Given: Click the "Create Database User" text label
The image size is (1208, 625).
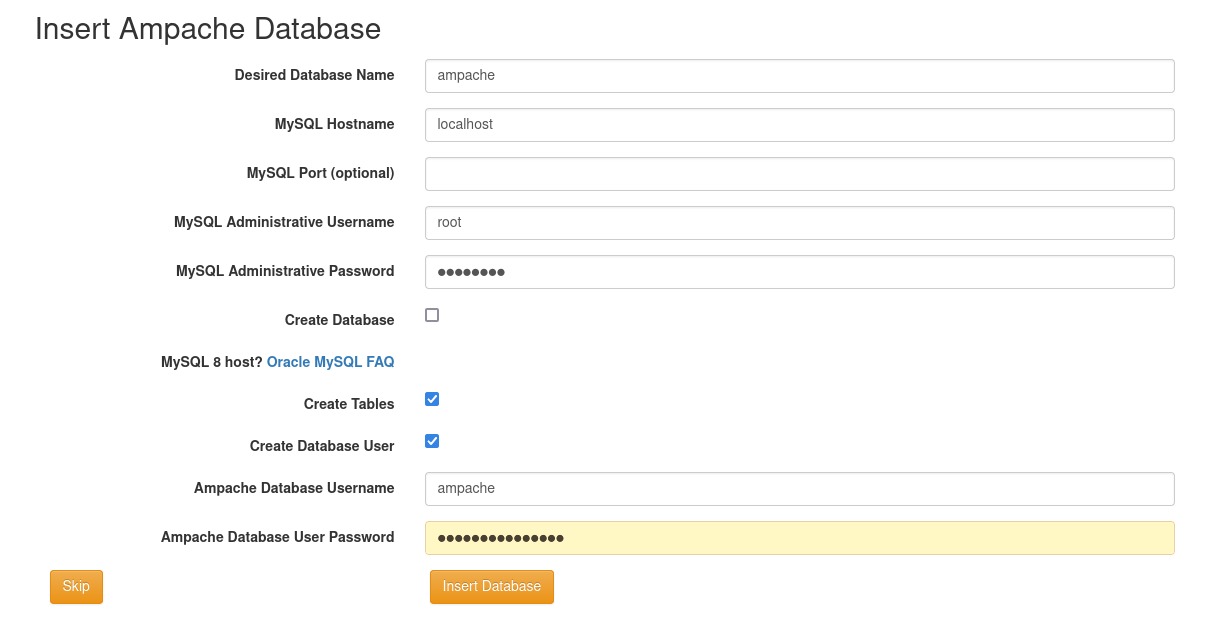Looking at the screenshot, I should (x=322, y=446).
